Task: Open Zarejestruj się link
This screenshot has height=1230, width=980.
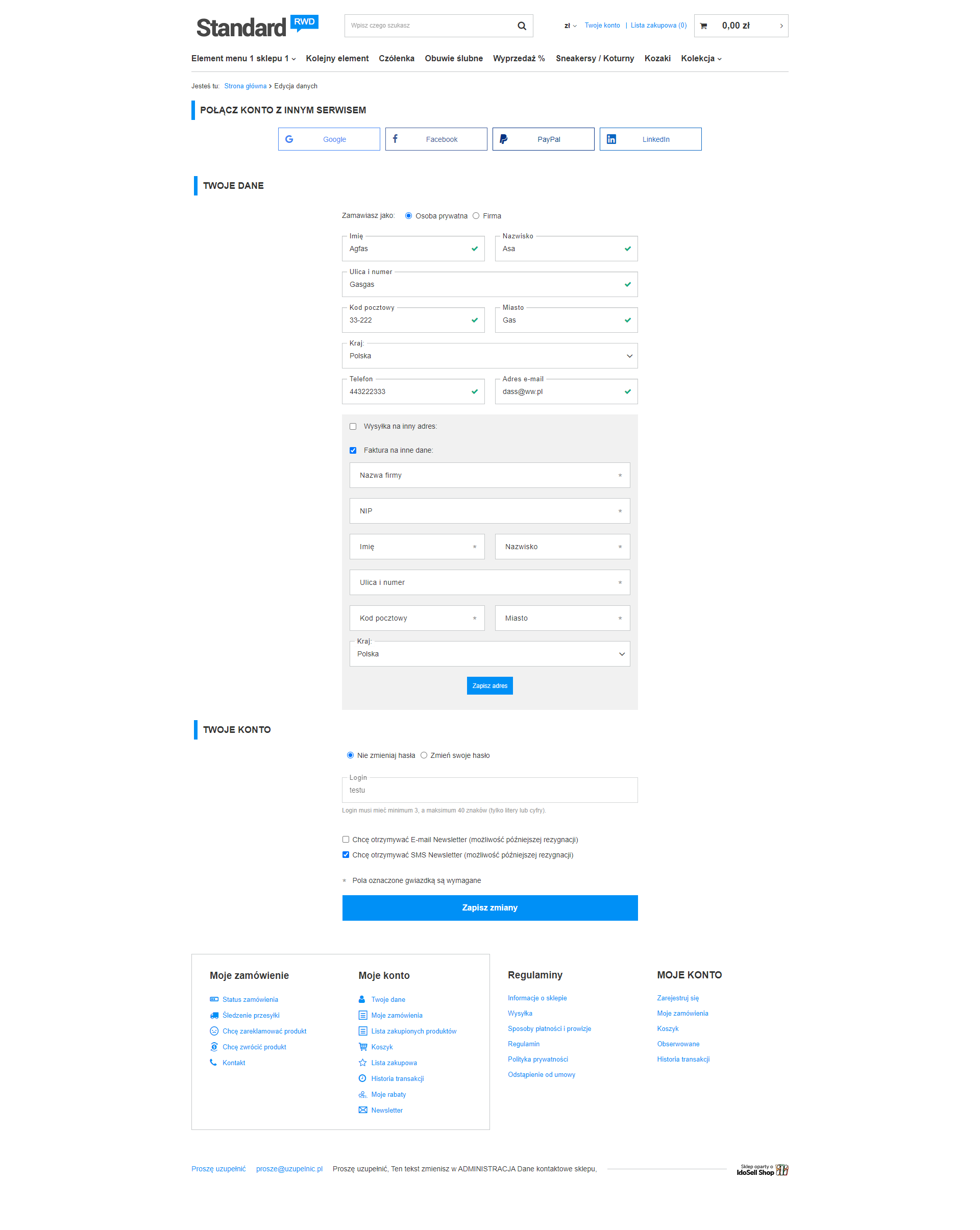Action: [677, 998]
